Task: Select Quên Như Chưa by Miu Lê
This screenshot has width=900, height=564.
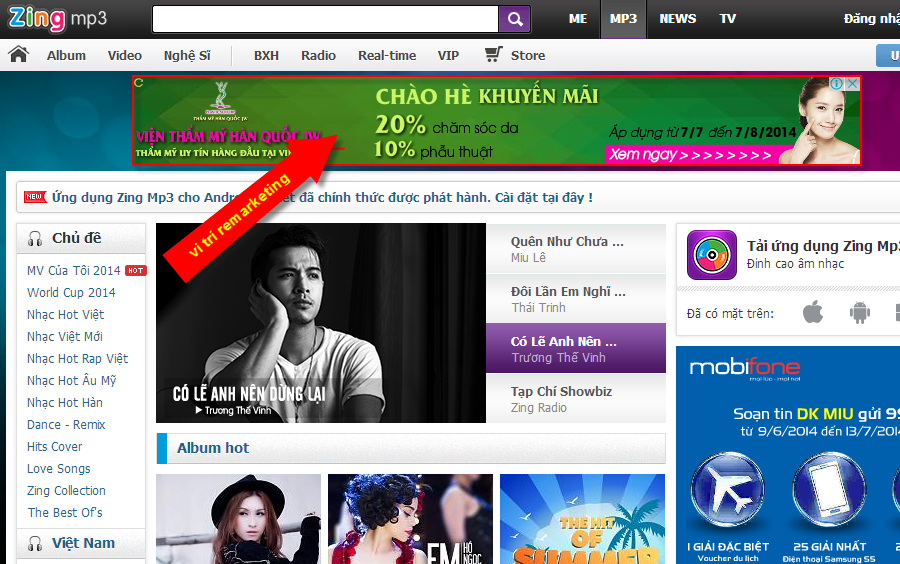Action: [x=576, y=248]
